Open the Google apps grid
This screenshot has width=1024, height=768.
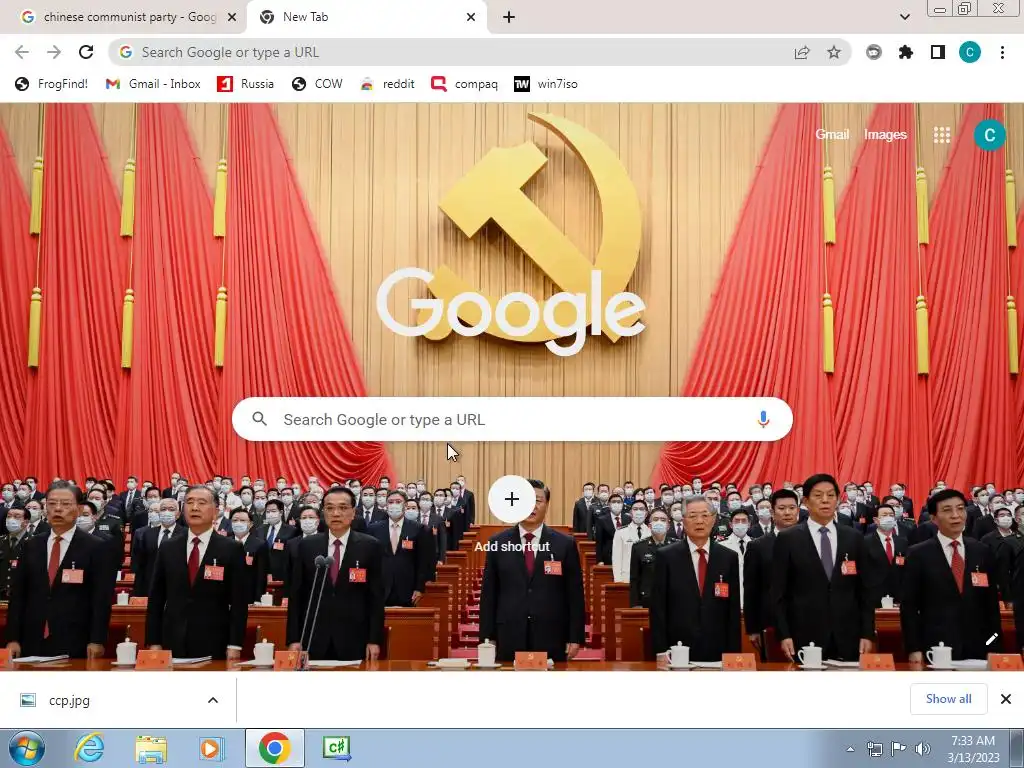point(942,135)
